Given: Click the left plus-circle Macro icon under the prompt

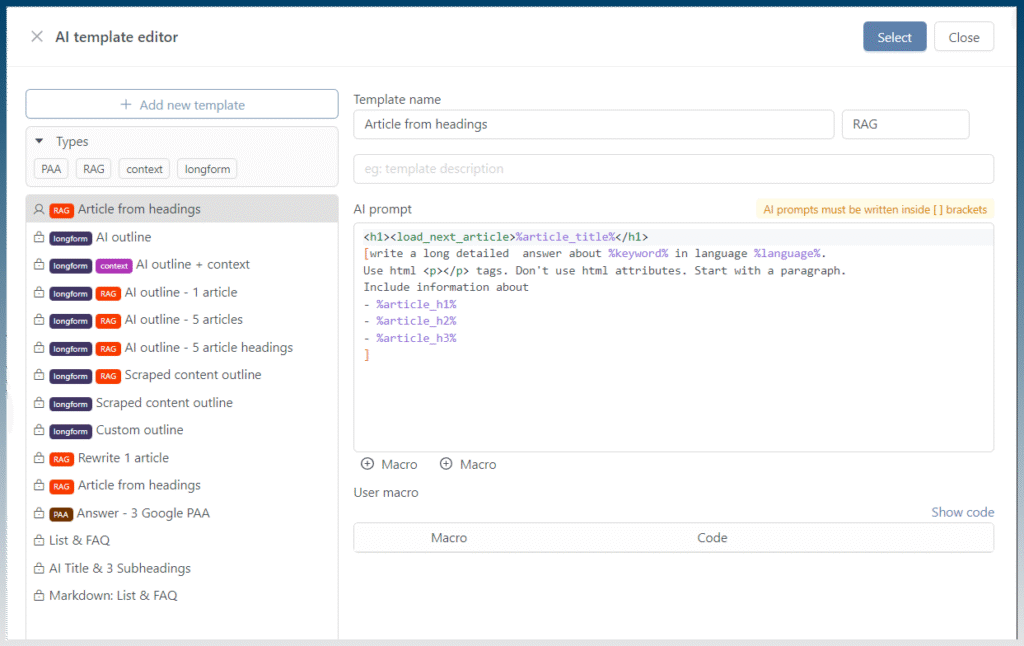Looking at the screenshot, I should click(x=368, y=464).
